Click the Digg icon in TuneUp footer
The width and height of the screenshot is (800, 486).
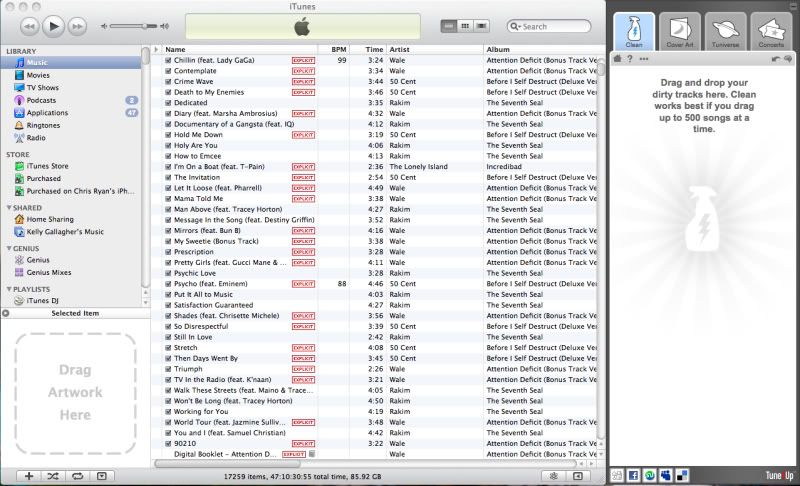[x=617, y=476]
